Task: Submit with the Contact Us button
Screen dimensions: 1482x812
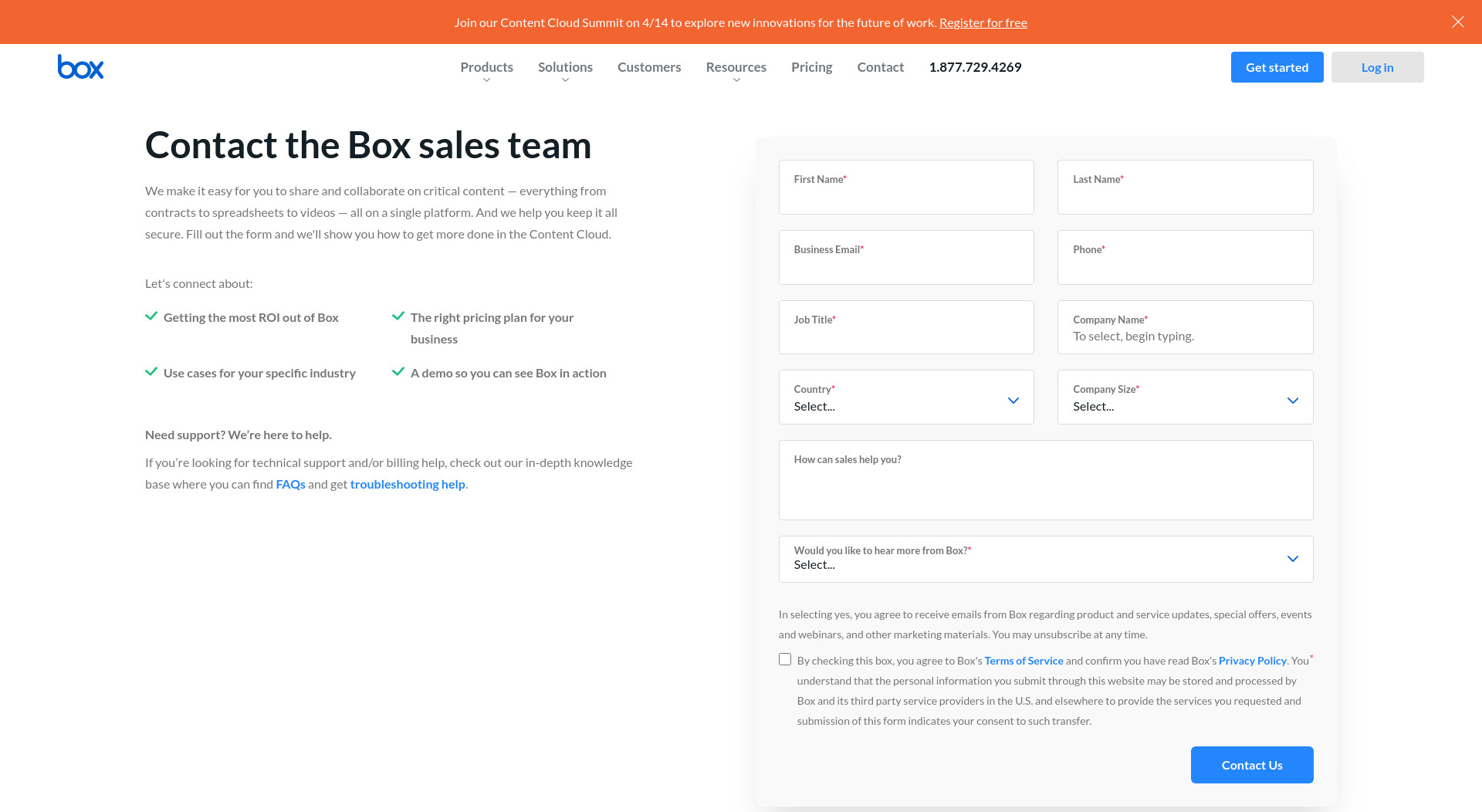Action: tap(1252, 765)
